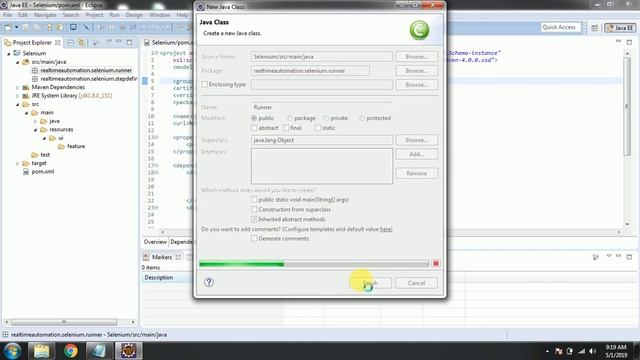Maximize the Markers panel area
Image resolution: width=640 pixels, height=360 pixels.
tap(629, 257)
